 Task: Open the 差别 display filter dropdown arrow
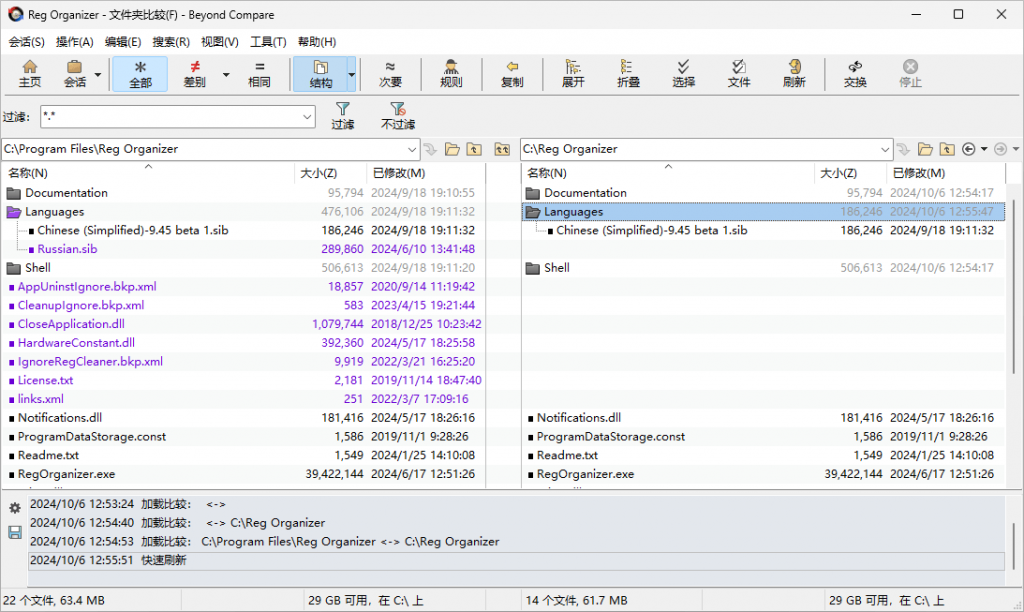(226, 74)
